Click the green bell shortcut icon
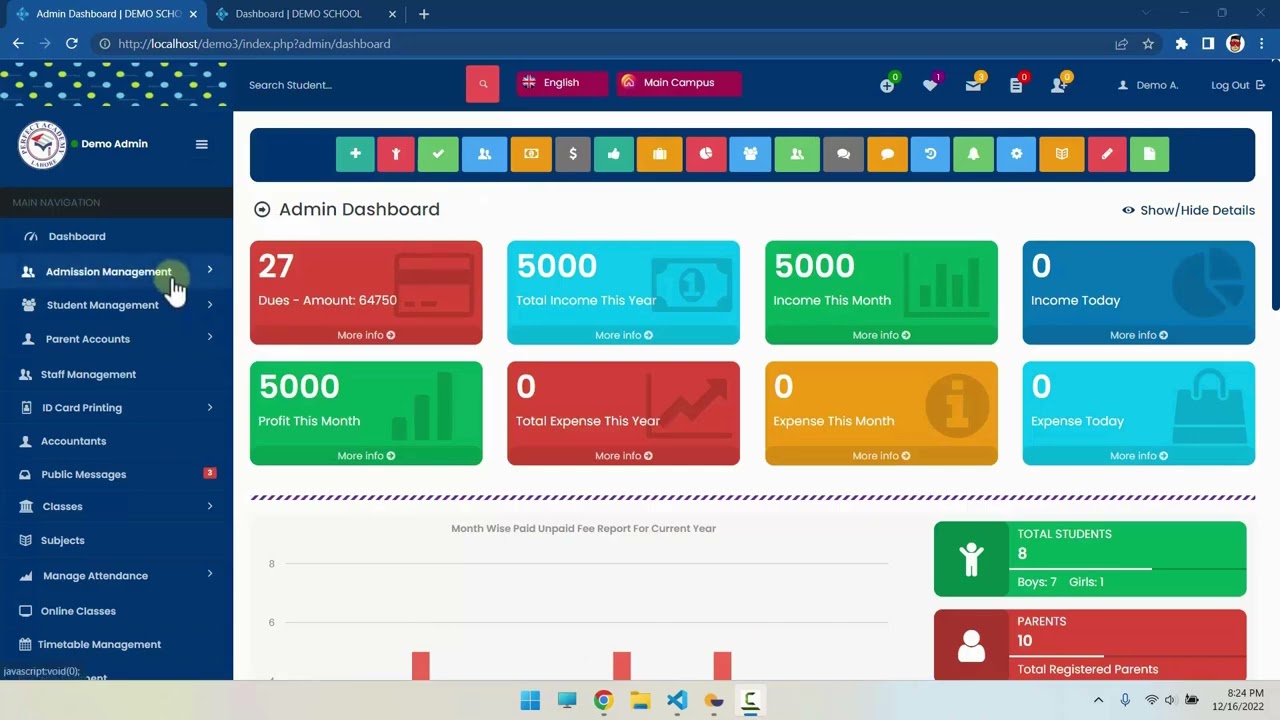 (973, 154)
